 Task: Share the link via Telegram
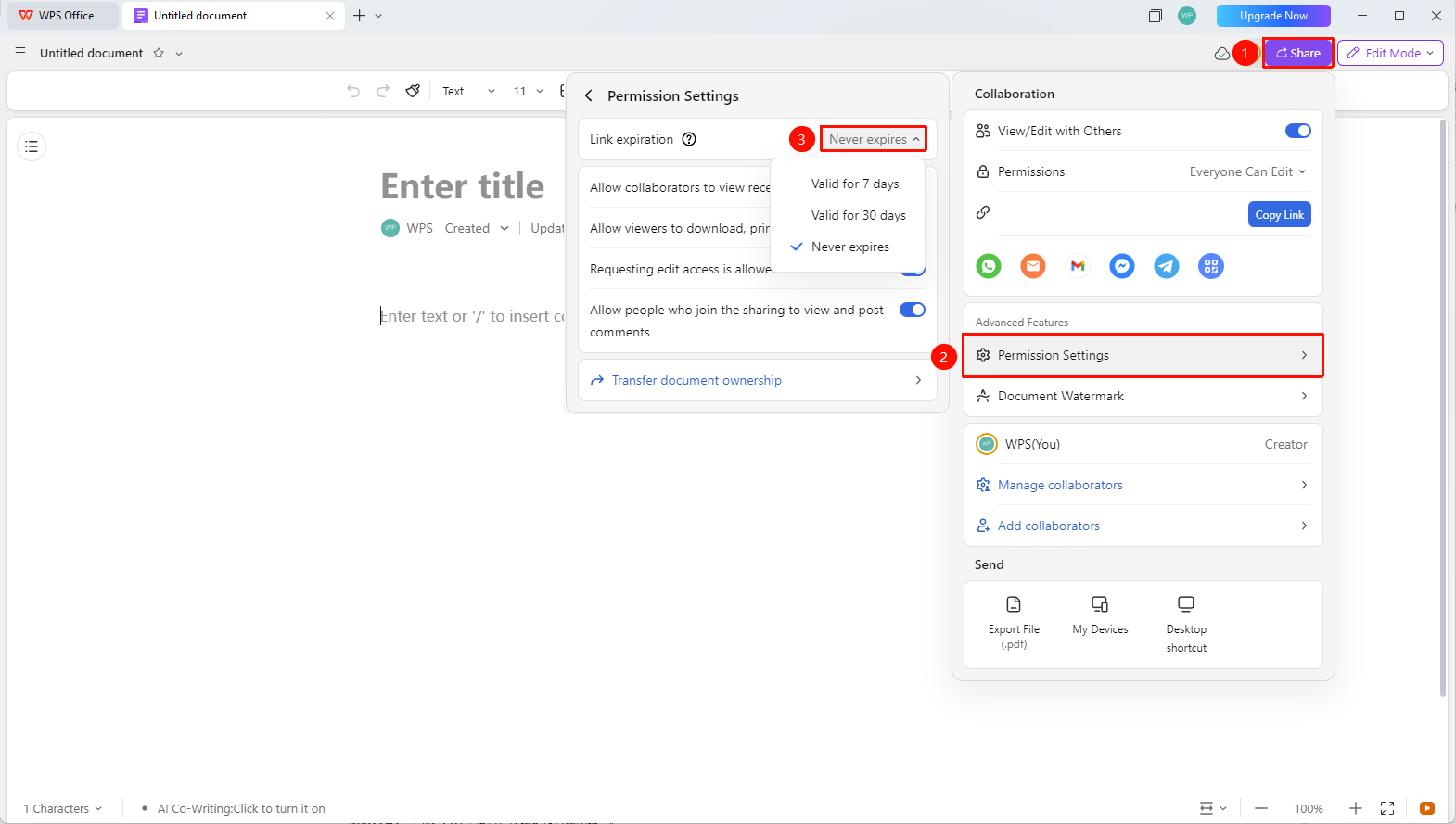click(1167, 266)
